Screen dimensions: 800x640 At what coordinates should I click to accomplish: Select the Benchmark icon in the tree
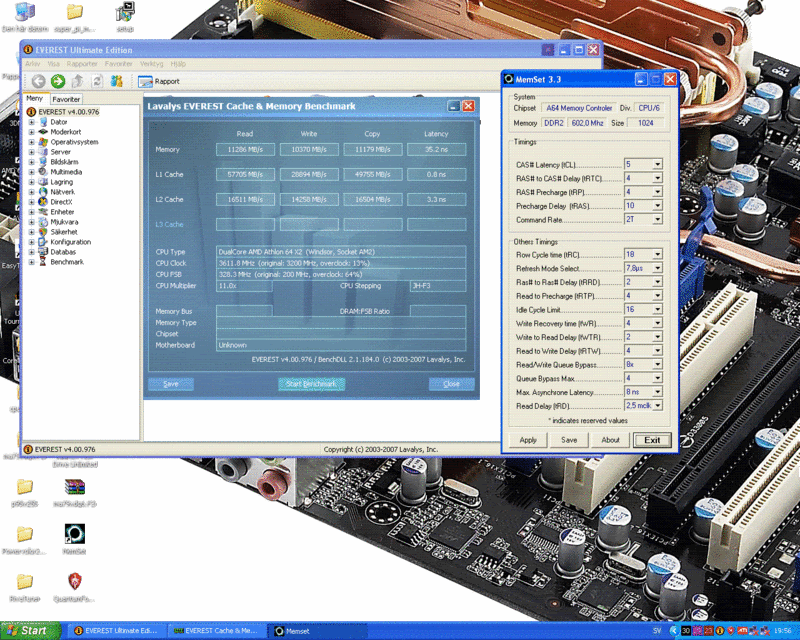[43, 262]
